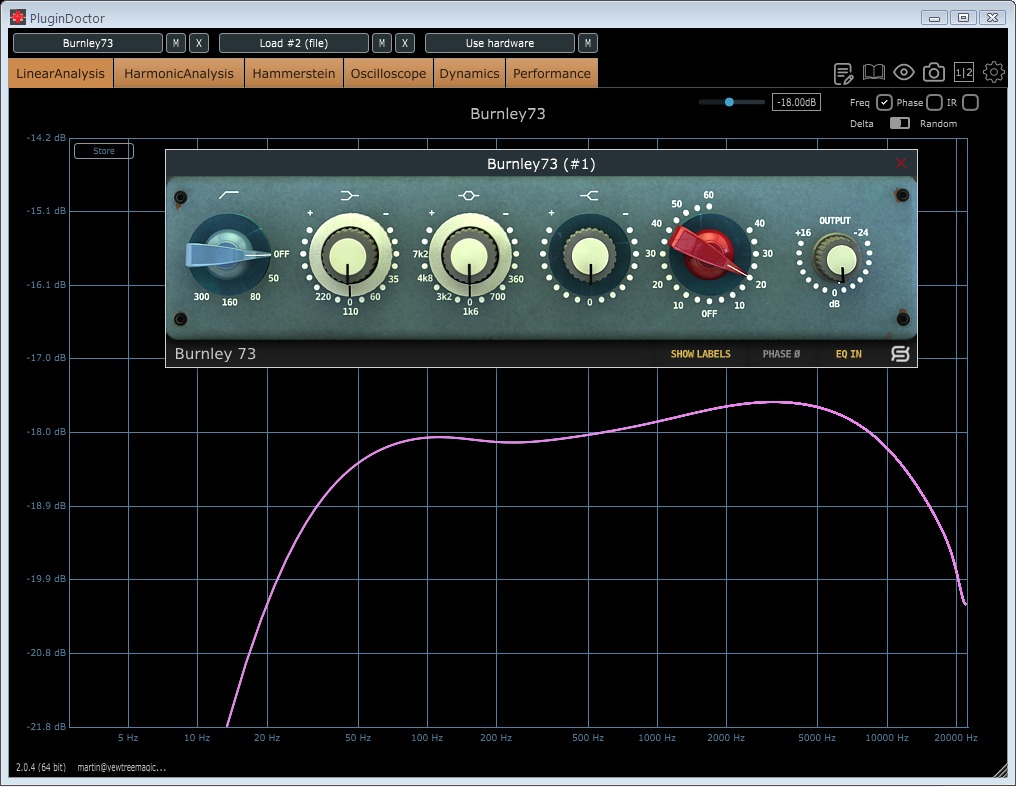This screenshot has width=1016, height=787.
Task: Open the notes editor icon
Action: tap(843, 73)
